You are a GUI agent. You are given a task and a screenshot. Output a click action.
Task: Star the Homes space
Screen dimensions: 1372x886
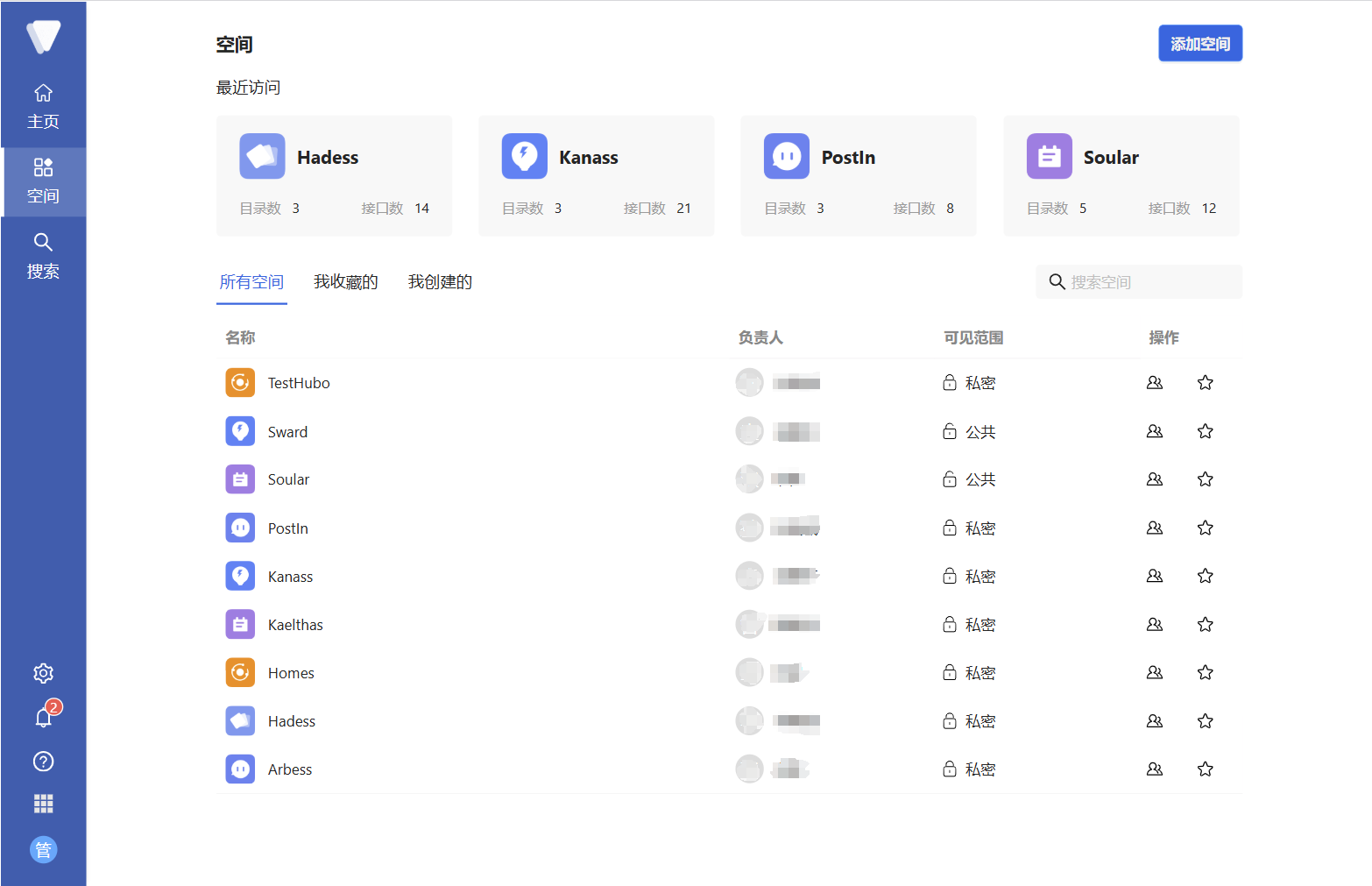[x=1206, y=673]
